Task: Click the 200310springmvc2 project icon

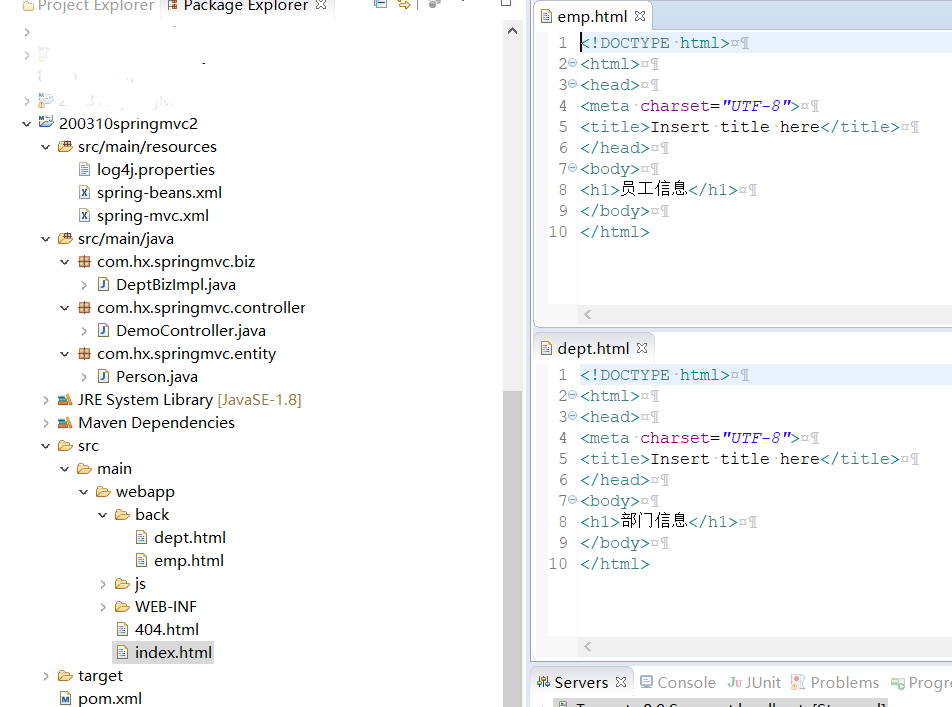Action: point(46,122)
